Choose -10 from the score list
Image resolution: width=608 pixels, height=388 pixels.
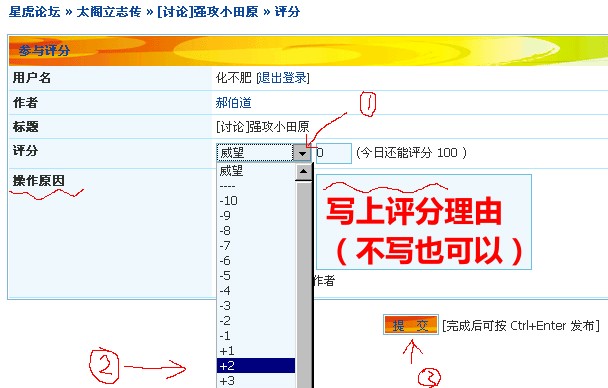256,200
